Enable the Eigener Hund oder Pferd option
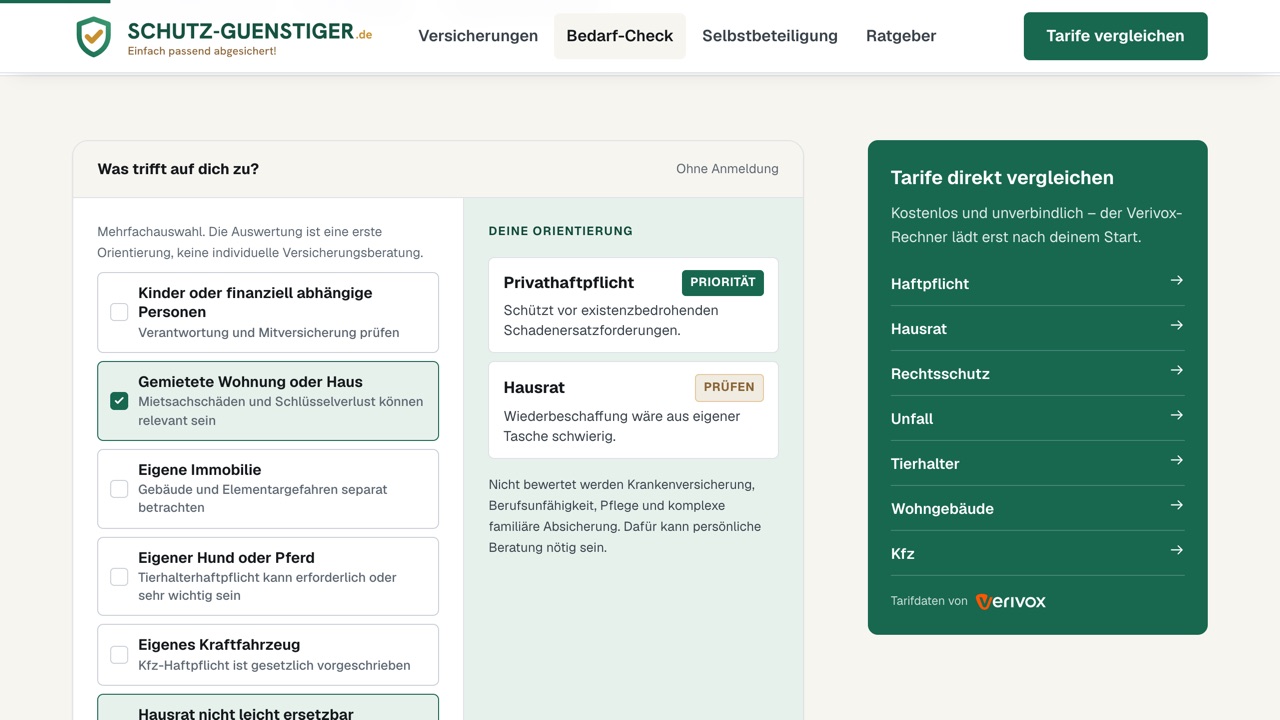The height and width of the screenshot is (720, 1280). point(119,577)
